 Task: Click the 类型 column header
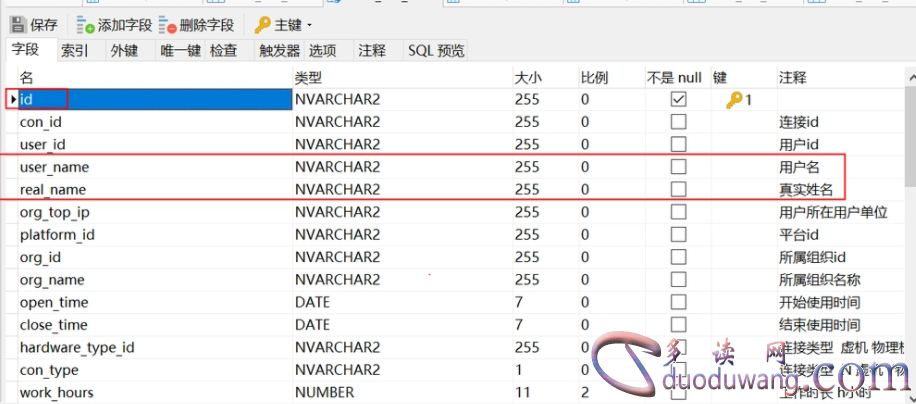click(x=308, y=77)
